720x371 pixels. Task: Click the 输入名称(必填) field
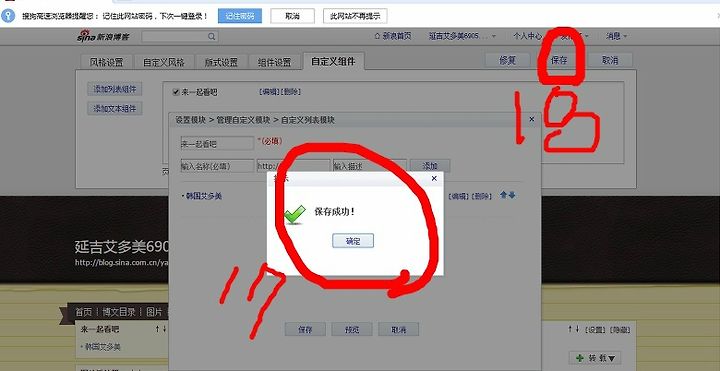tap(217, 166)
